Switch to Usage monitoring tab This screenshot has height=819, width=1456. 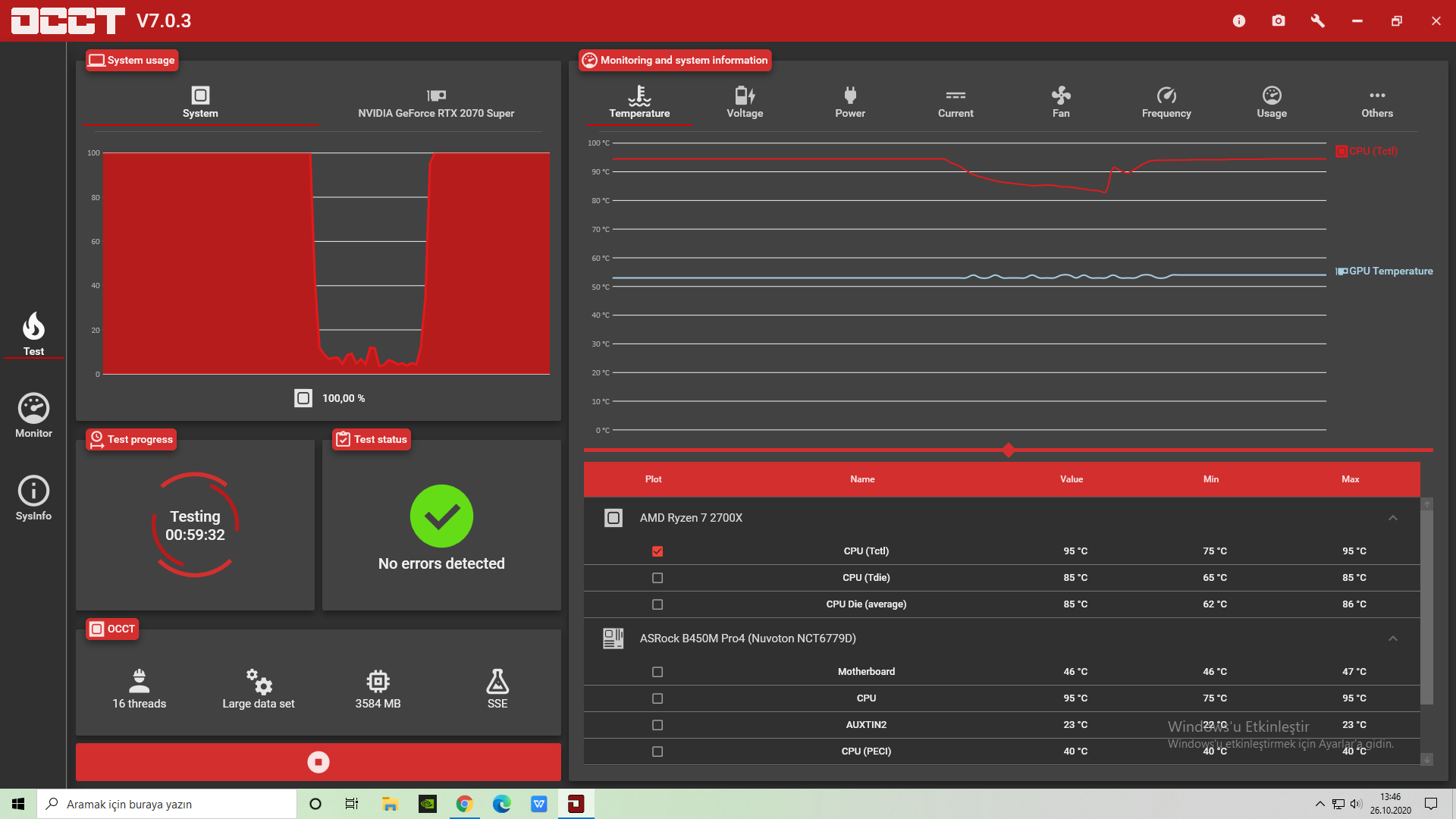pos(1272,102)
